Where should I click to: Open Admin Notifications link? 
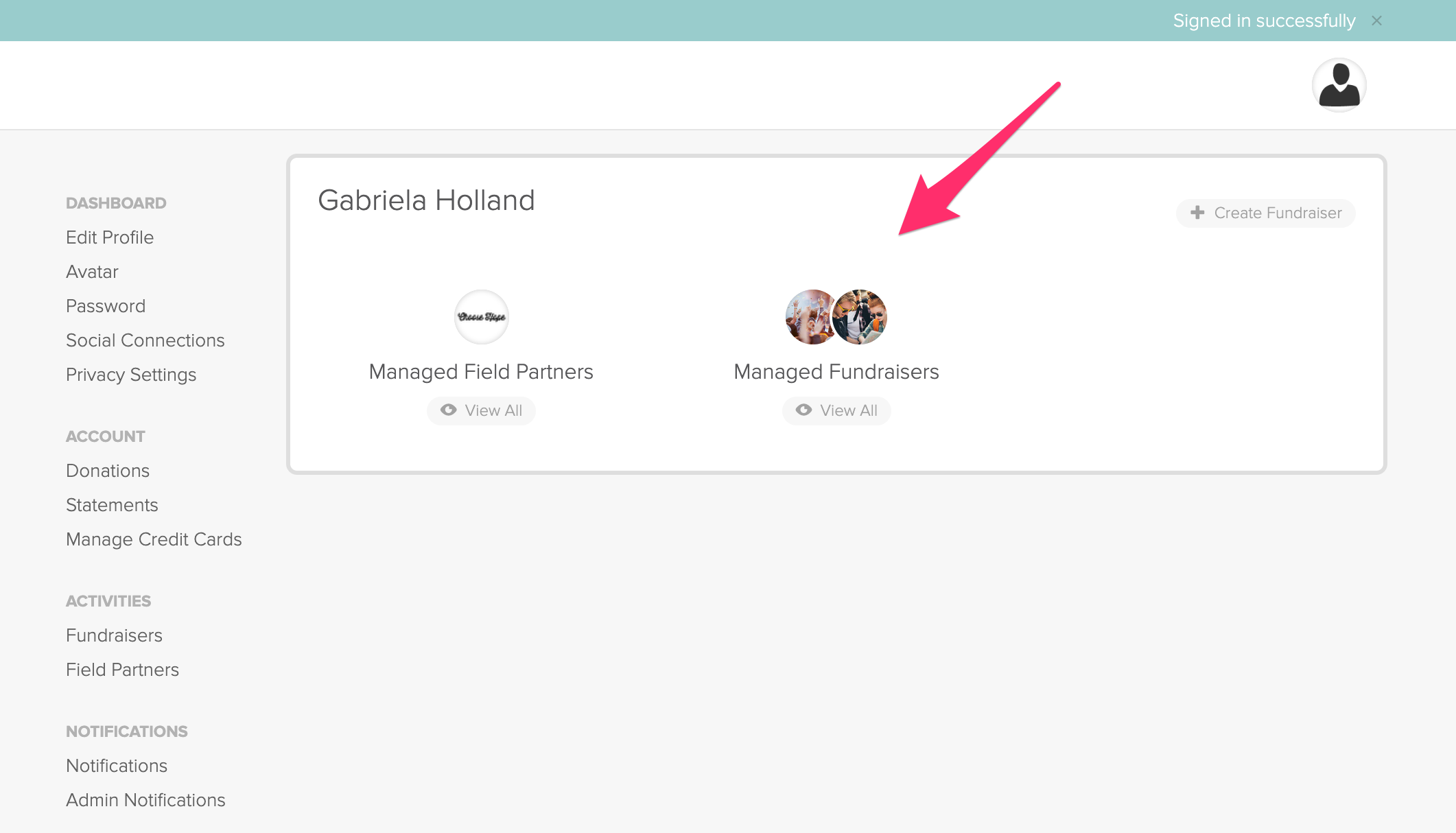(x=145, y=800)
